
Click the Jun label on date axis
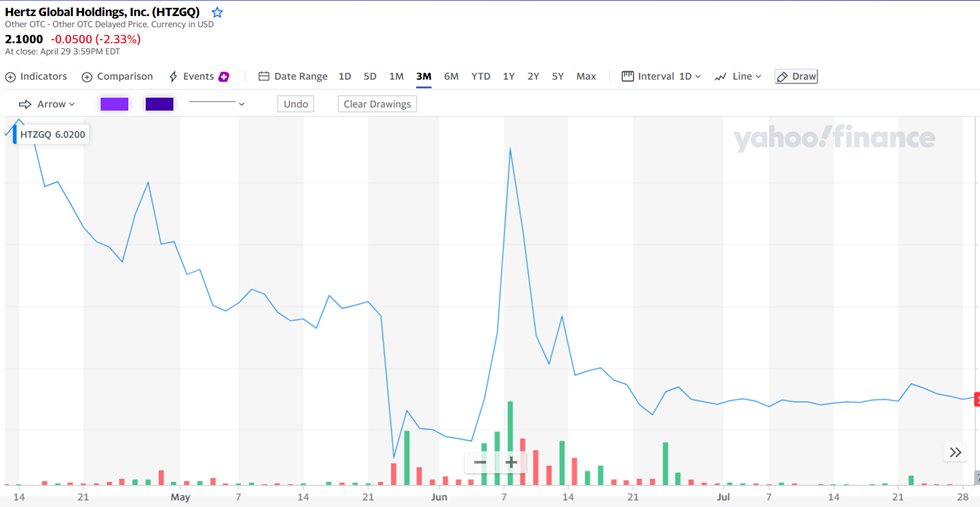click(x=439, y=497)
